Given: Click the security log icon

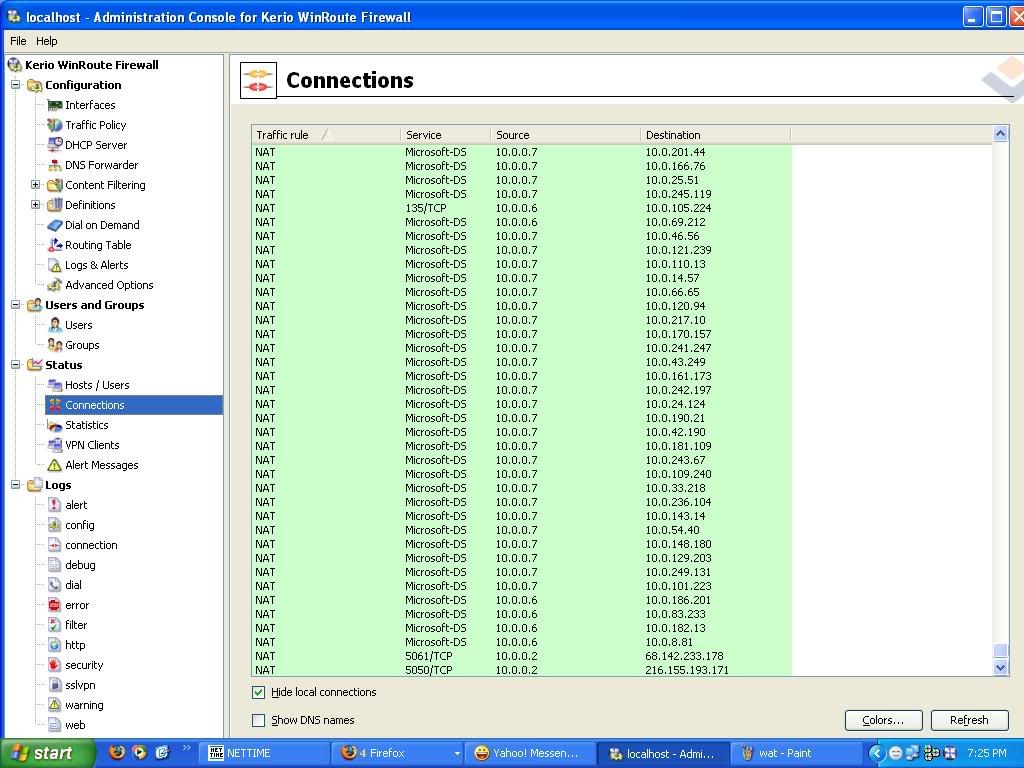Looking at the screenshot, I should tap(55, 665).
